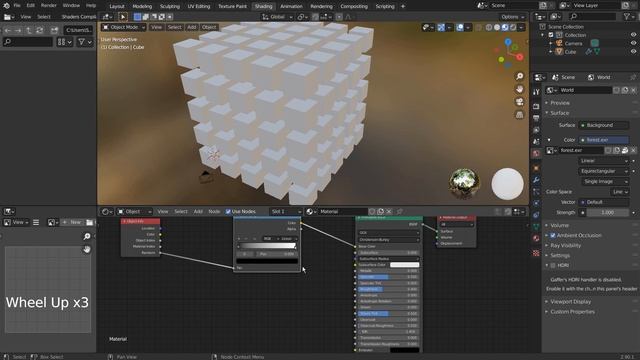Image resolution: width=640 pixels, height=360 pixels.
Task: Switch to the Layout workspace tab
Action: (117, 6)
